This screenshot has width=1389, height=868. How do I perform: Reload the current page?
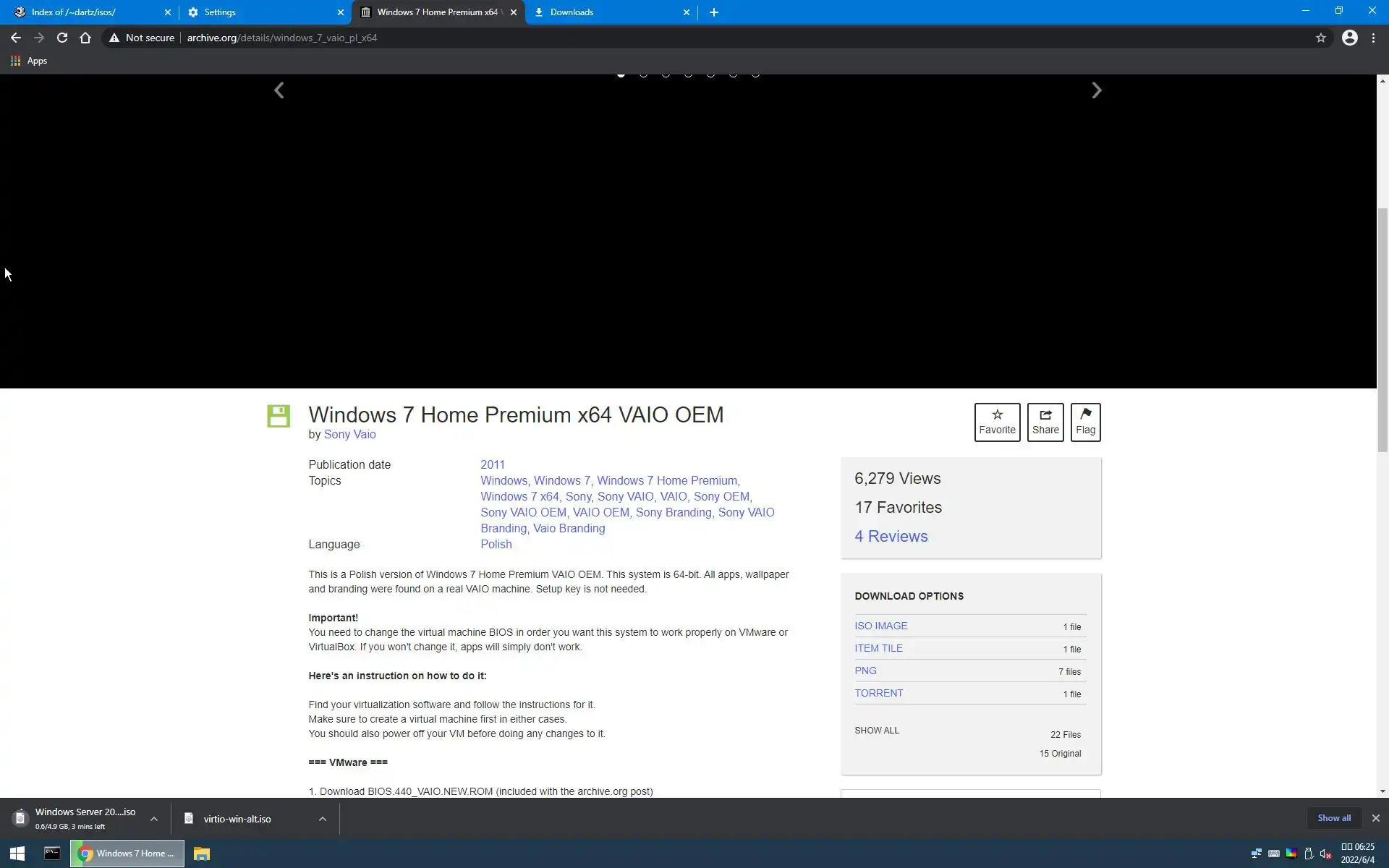coord(62,38)
